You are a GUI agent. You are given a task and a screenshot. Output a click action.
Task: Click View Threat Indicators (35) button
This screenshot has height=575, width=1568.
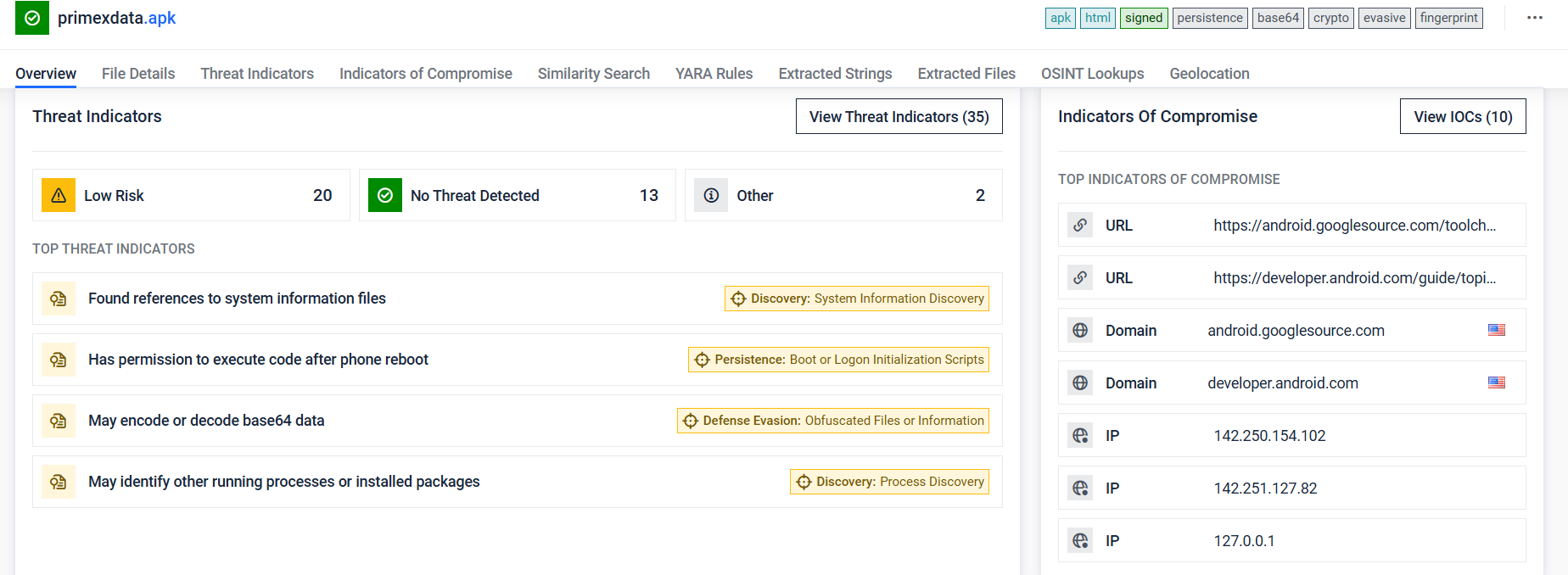tap(899, 116)
